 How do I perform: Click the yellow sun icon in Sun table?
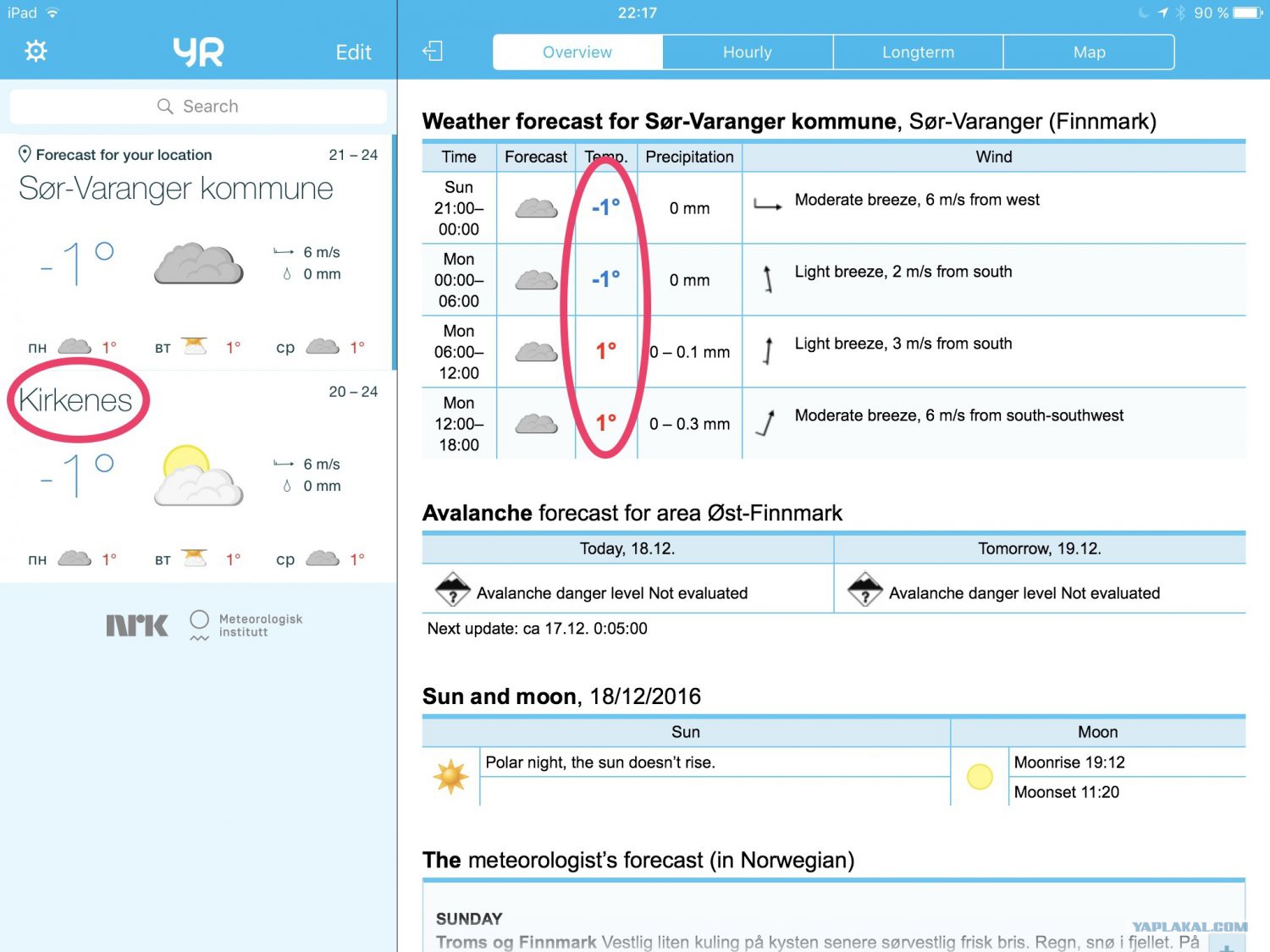tap(450, 776)
